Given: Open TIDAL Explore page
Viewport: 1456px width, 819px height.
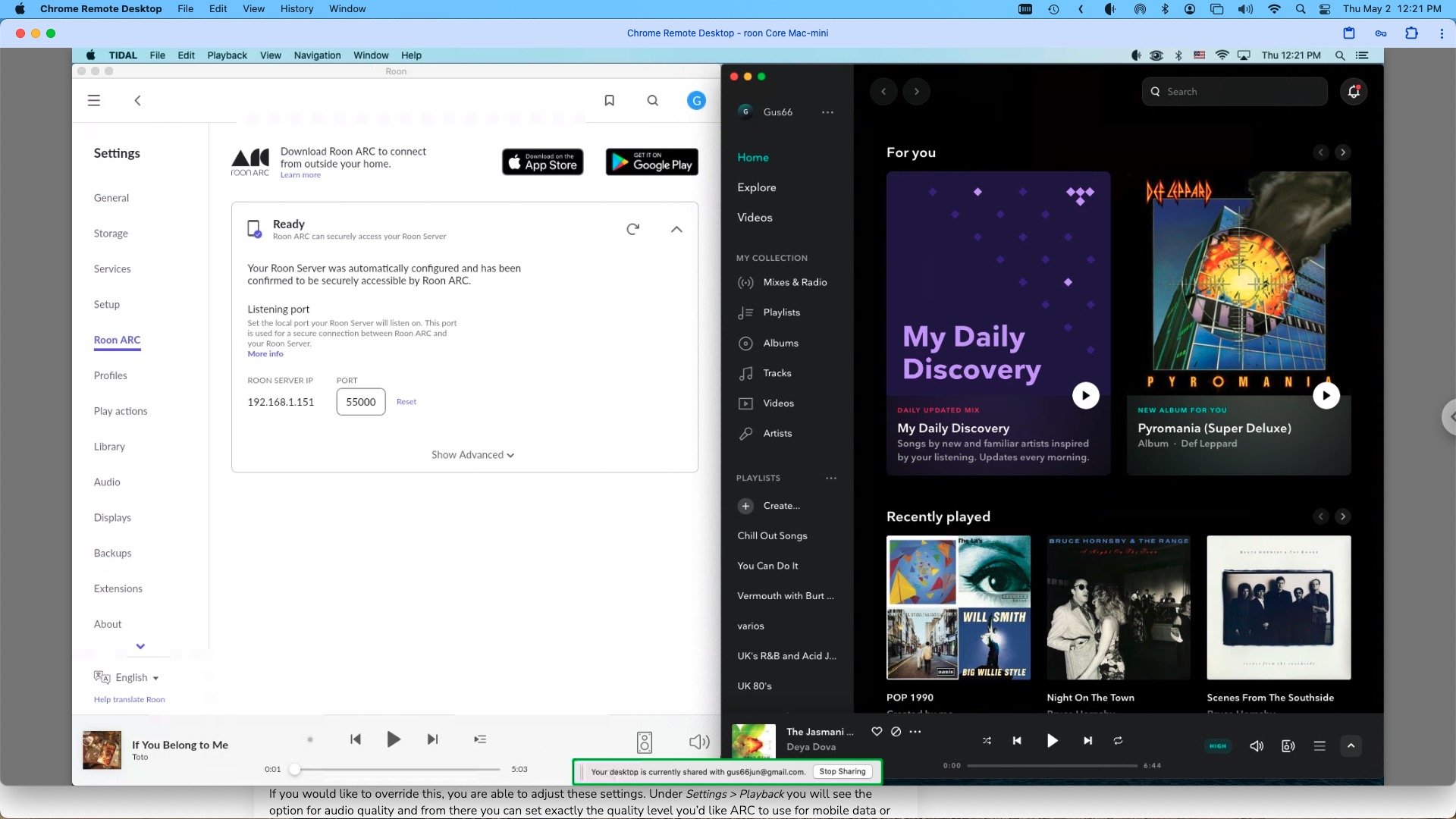Looking at the screenshot, I should click(x=757, y=187).
